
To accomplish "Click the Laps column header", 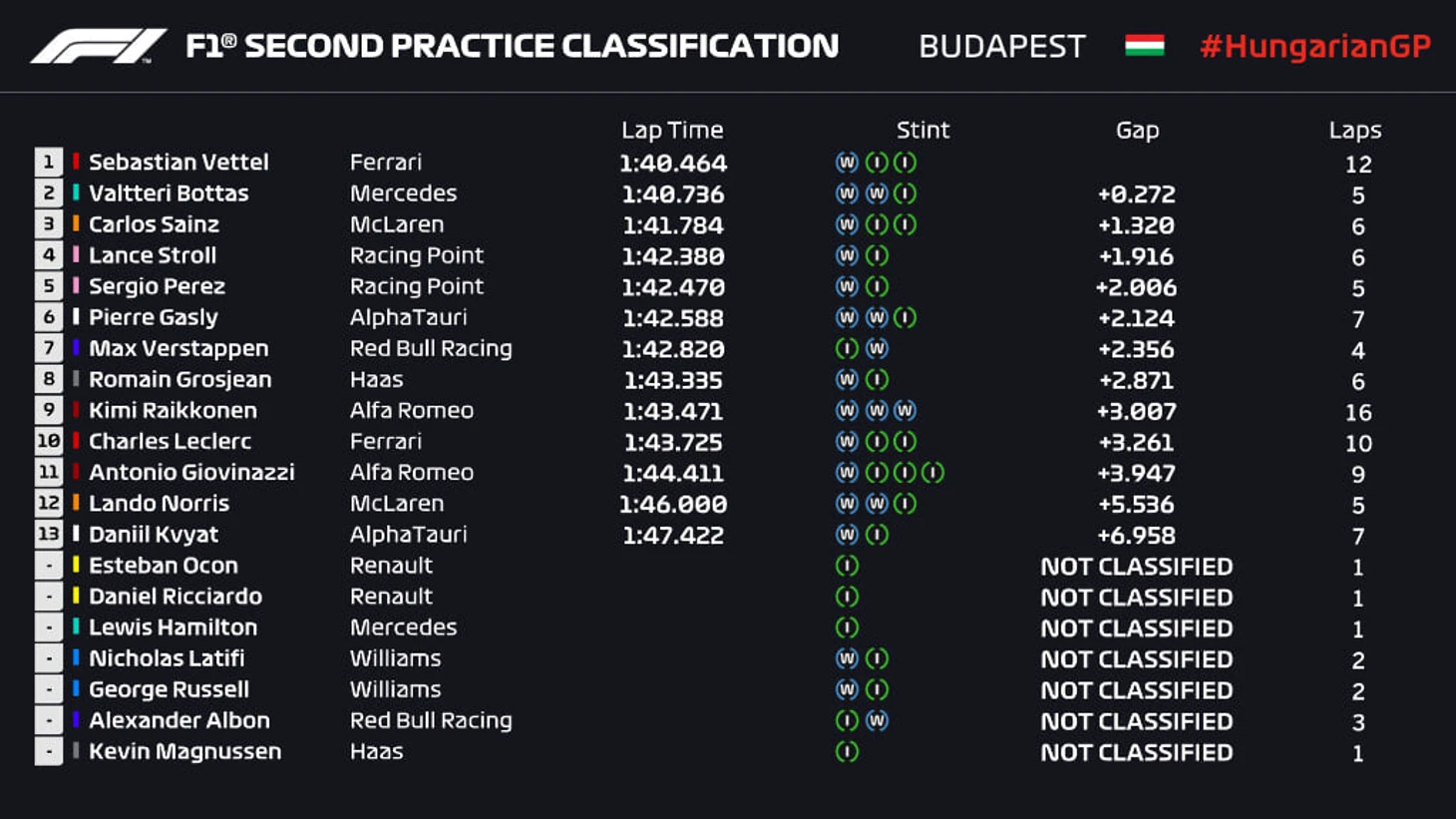I will coord(1354,130).
